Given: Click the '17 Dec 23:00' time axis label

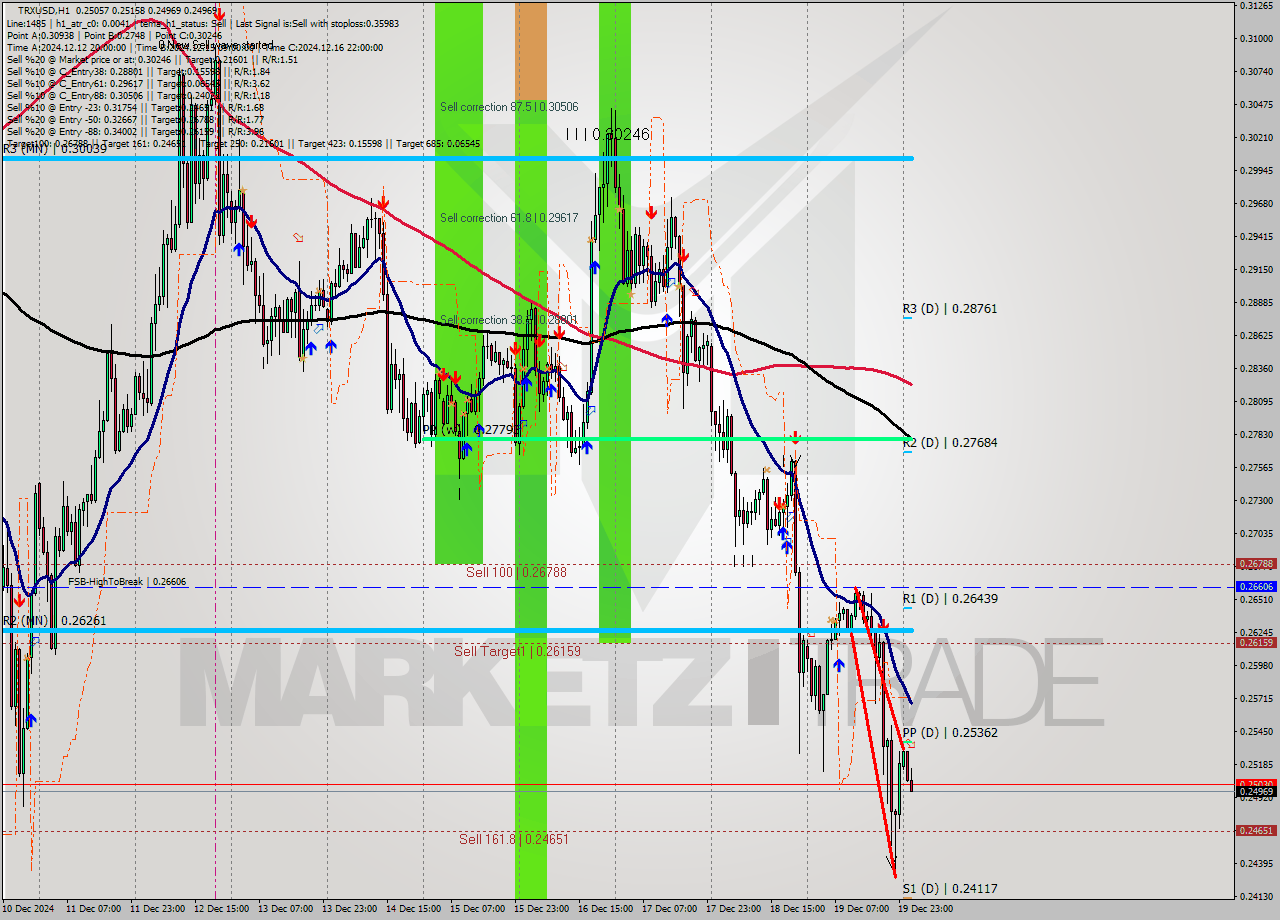Looking at the screenshot, I should pyautogui.click(x=734, y=909).
